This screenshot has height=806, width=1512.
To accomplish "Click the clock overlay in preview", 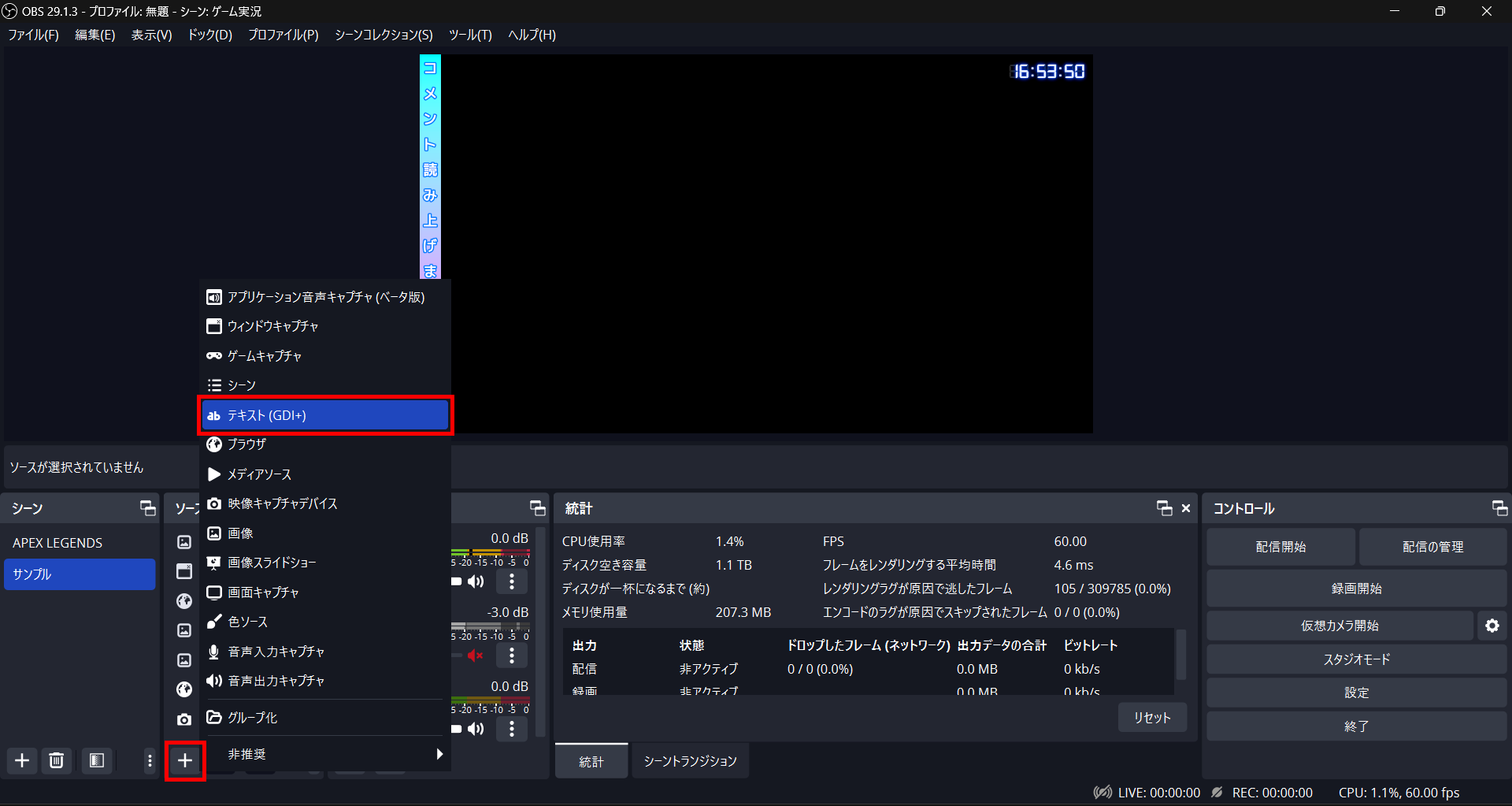I will coord(1047,72).
